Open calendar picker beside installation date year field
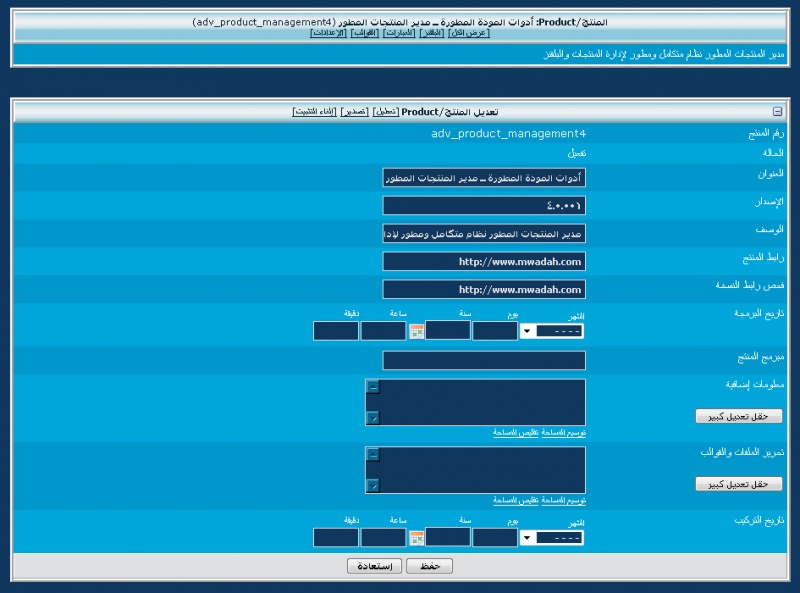The image size is (800, 593). tap(417, 538)
